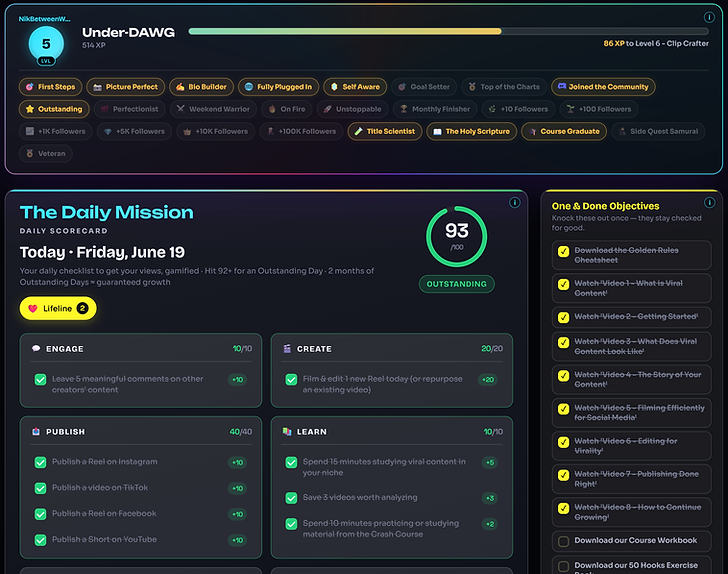Viewport: 728px width, 574px height.
Task: Uncheck 'Watch Video 4 – The Story of Your Content'
Action: (564, 375)
